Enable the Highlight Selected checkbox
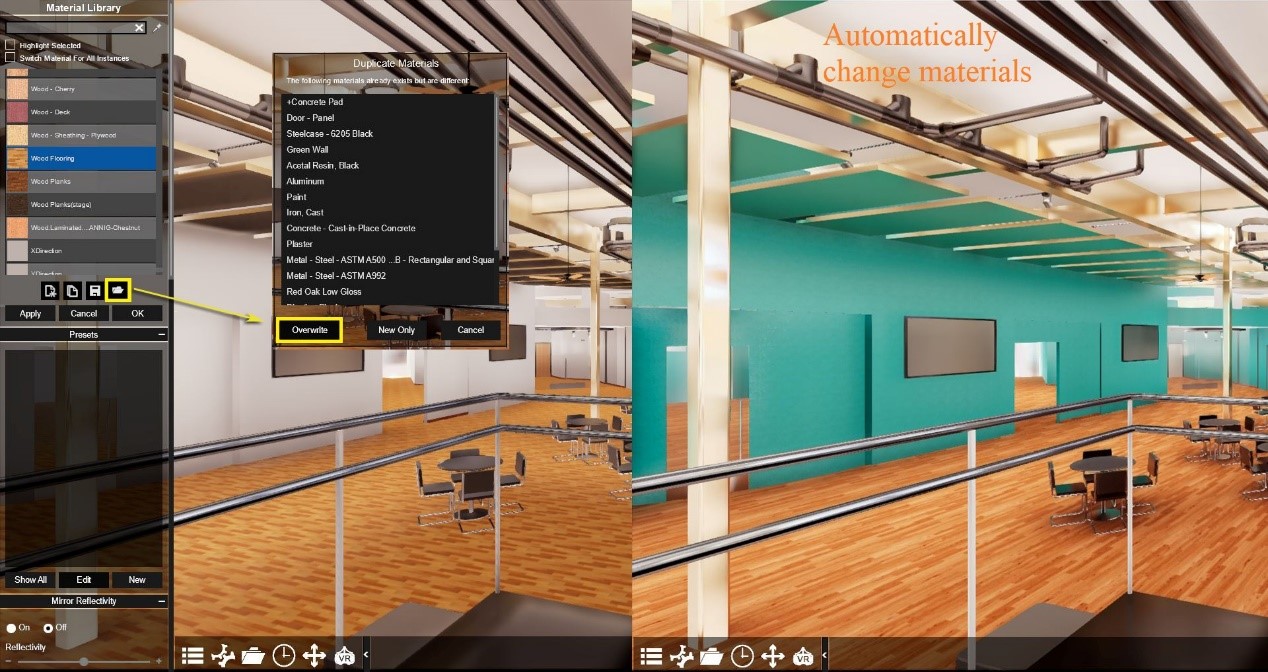 10,45
